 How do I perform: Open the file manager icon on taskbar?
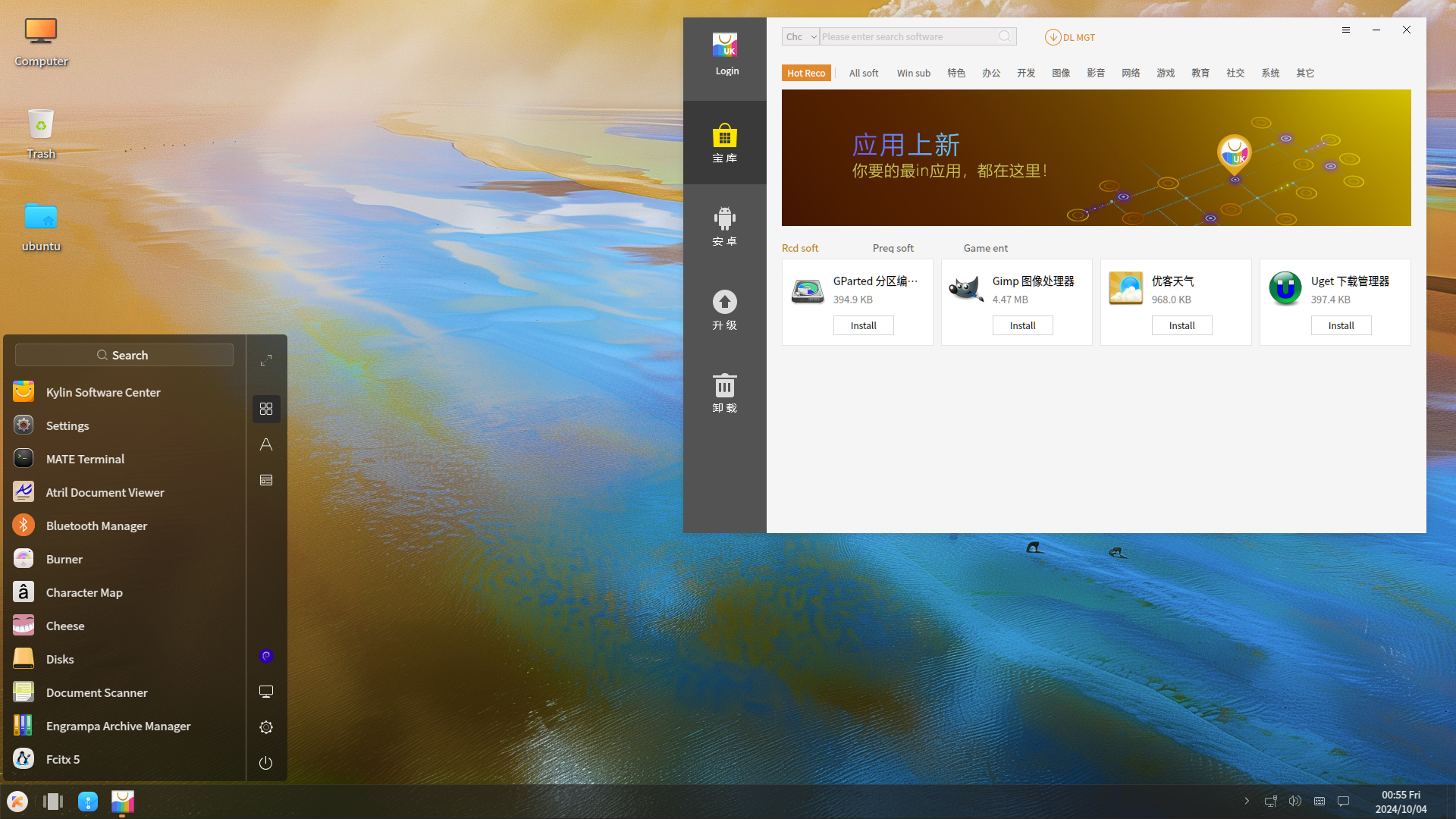click(88, 802)
